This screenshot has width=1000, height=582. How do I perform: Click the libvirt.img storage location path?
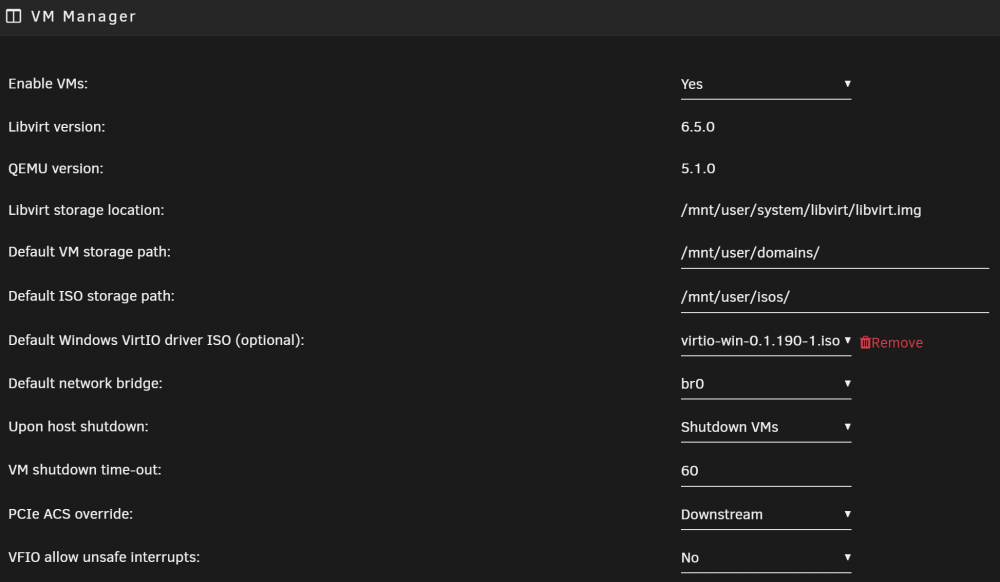tap(800, 210)
